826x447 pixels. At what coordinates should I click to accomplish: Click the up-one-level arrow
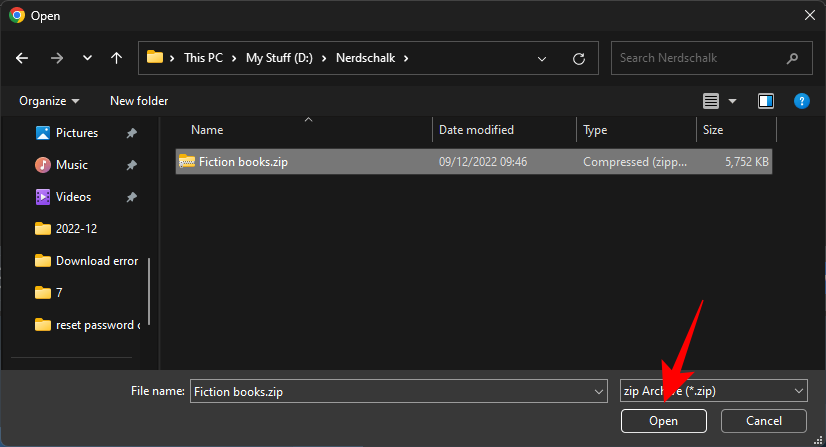click(116, 58)
